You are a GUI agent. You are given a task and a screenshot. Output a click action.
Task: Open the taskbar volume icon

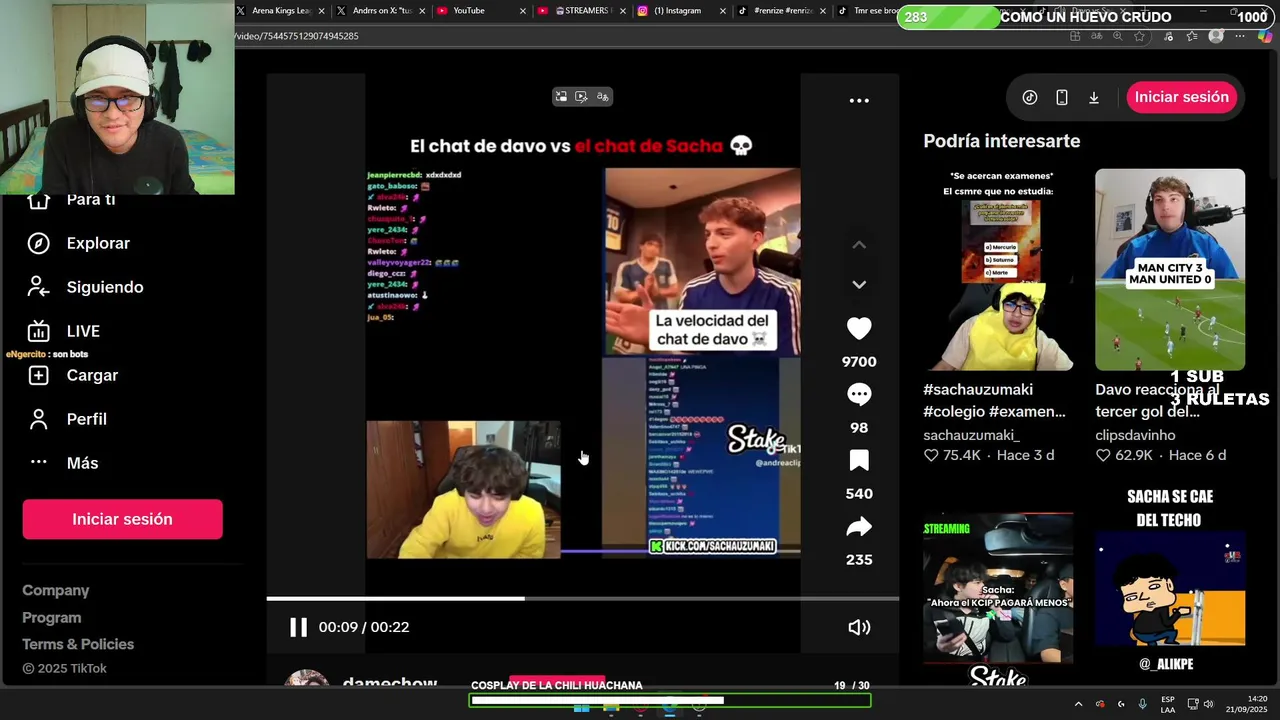(1207, 704)
